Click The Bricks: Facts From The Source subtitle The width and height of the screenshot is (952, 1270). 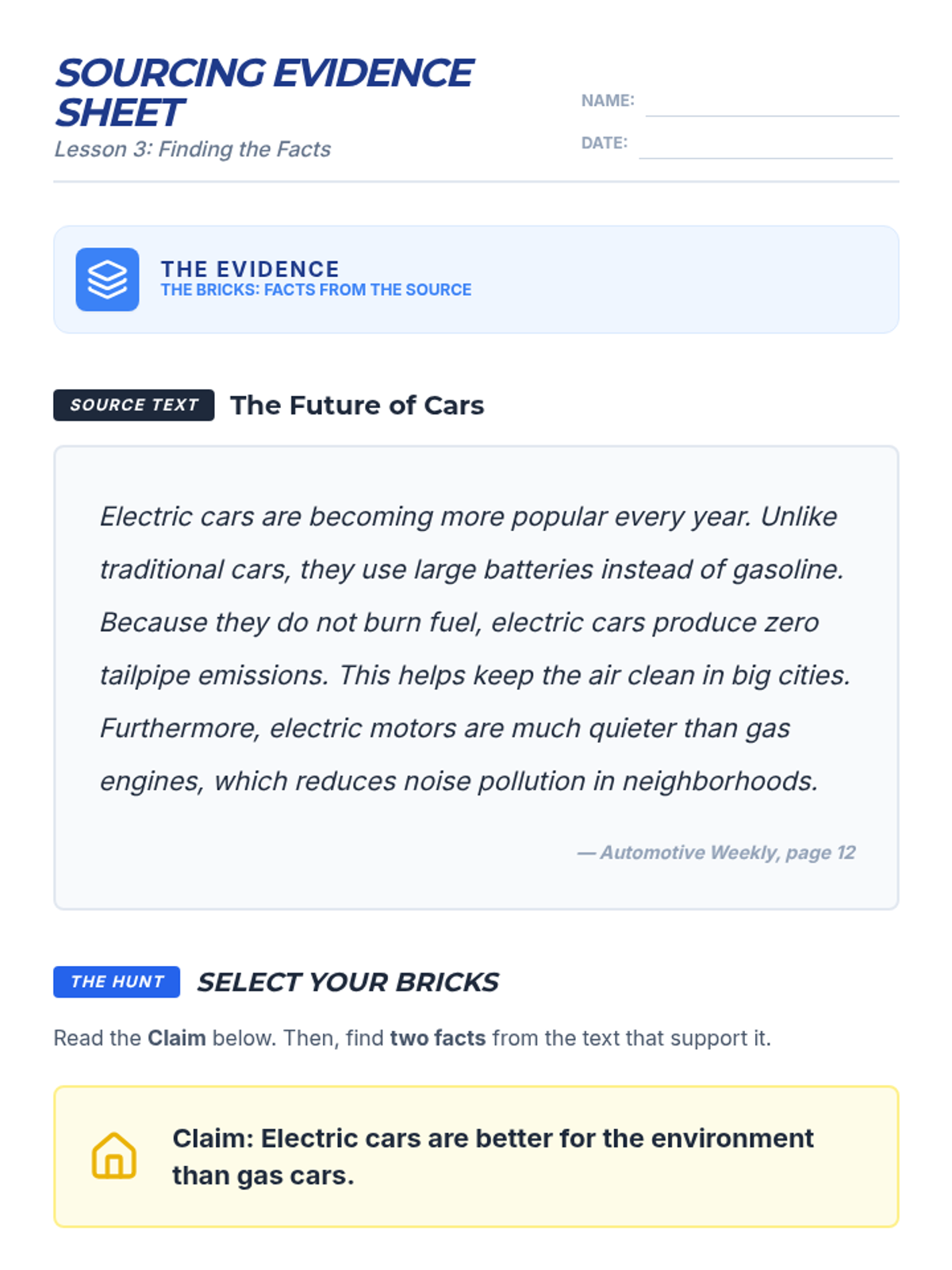316,290
